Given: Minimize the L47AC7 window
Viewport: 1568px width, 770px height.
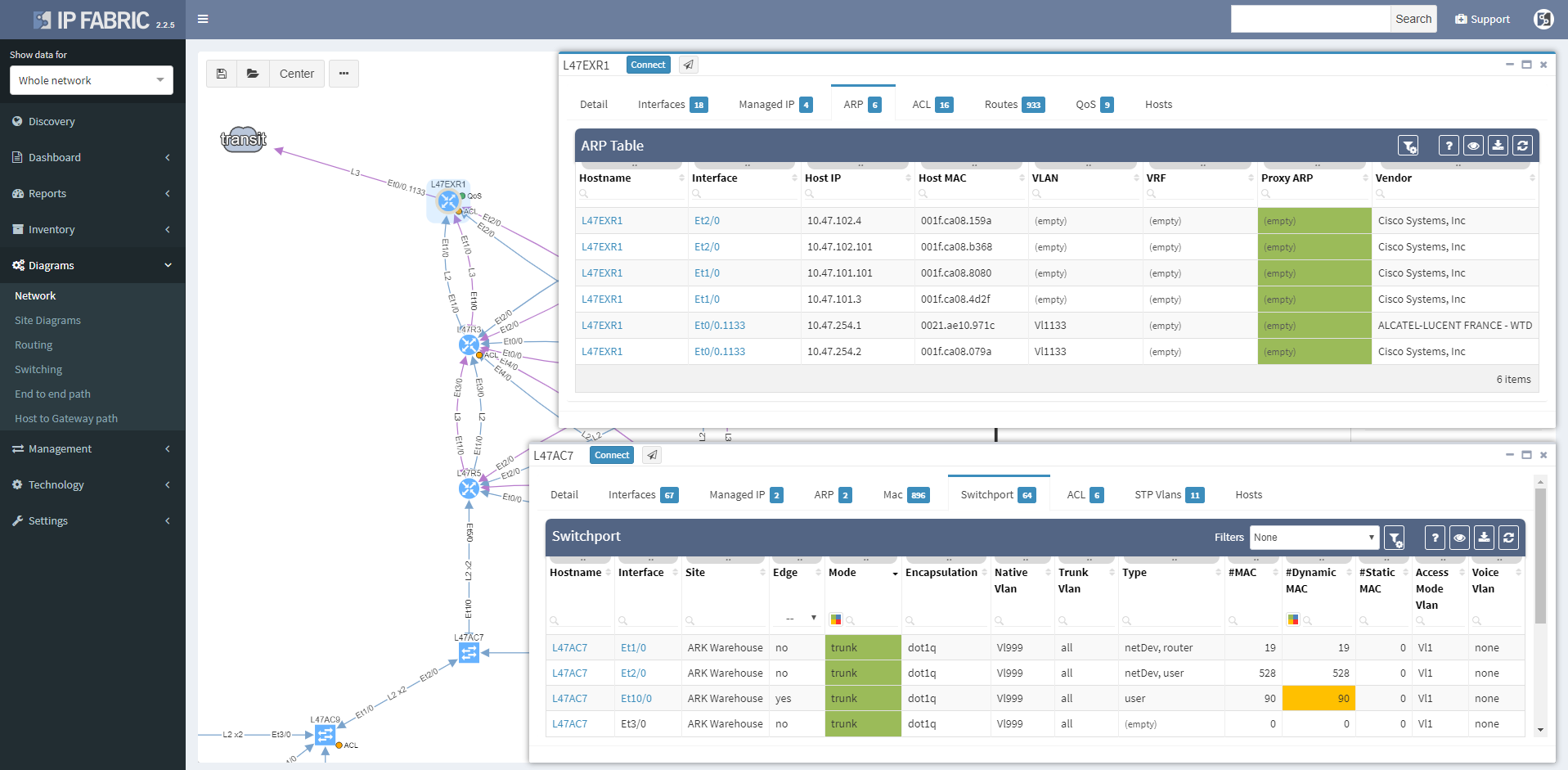Looking at the screenshot, I should coord(1510,455).
